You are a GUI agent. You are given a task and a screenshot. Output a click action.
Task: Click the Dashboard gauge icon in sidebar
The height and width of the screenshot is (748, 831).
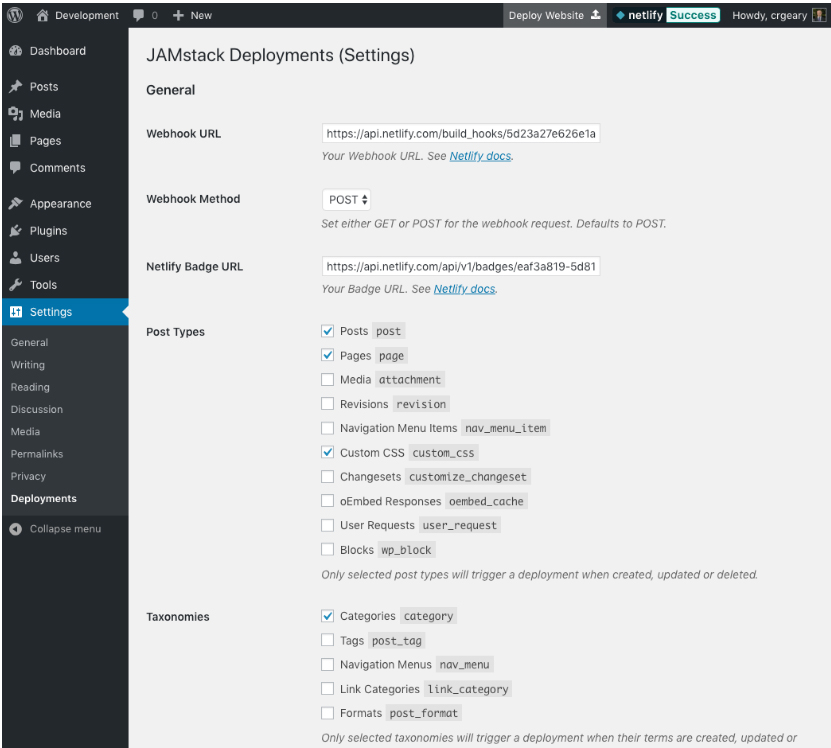coord(17,51)
